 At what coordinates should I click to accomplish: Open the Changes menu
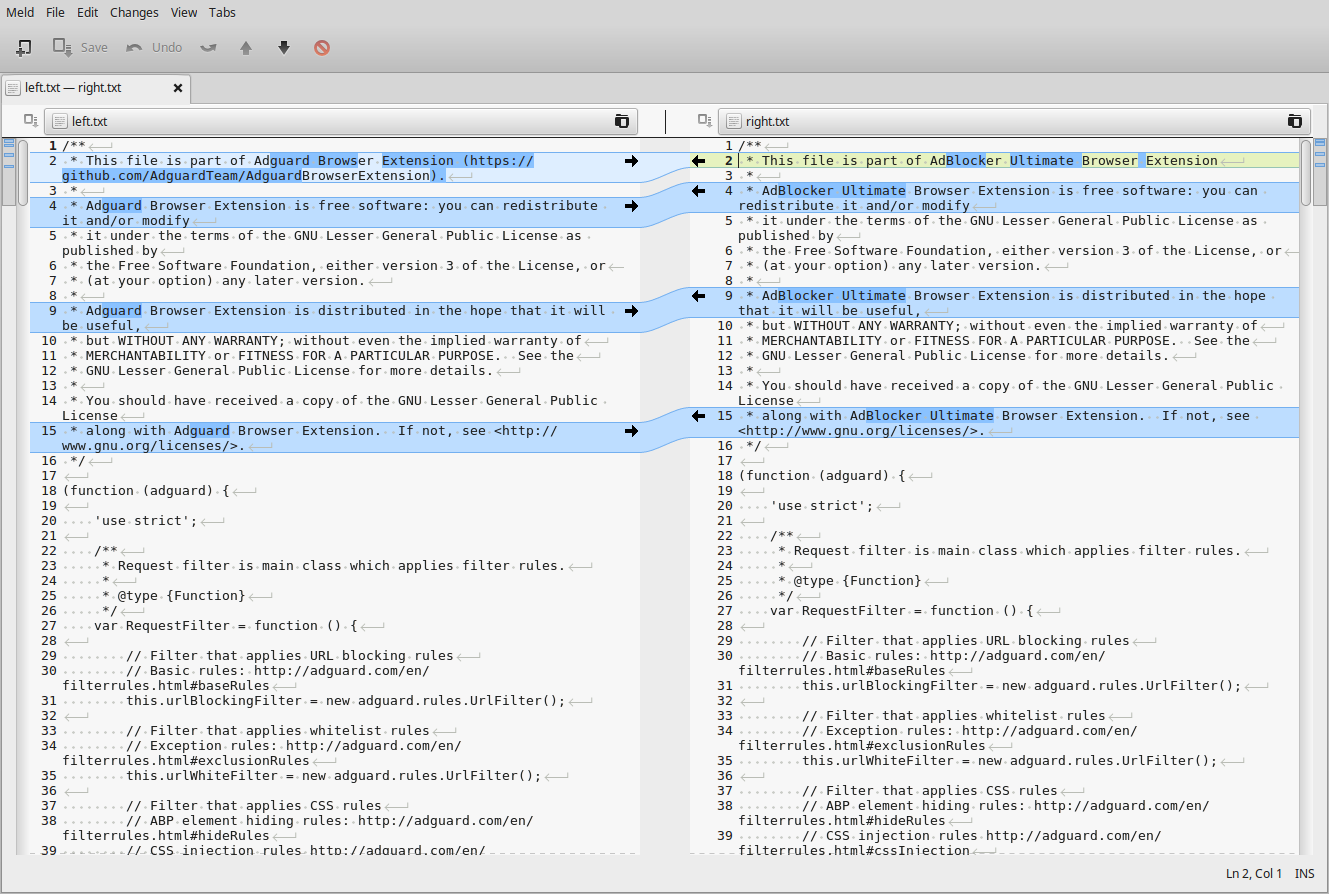tap(134, 12)
